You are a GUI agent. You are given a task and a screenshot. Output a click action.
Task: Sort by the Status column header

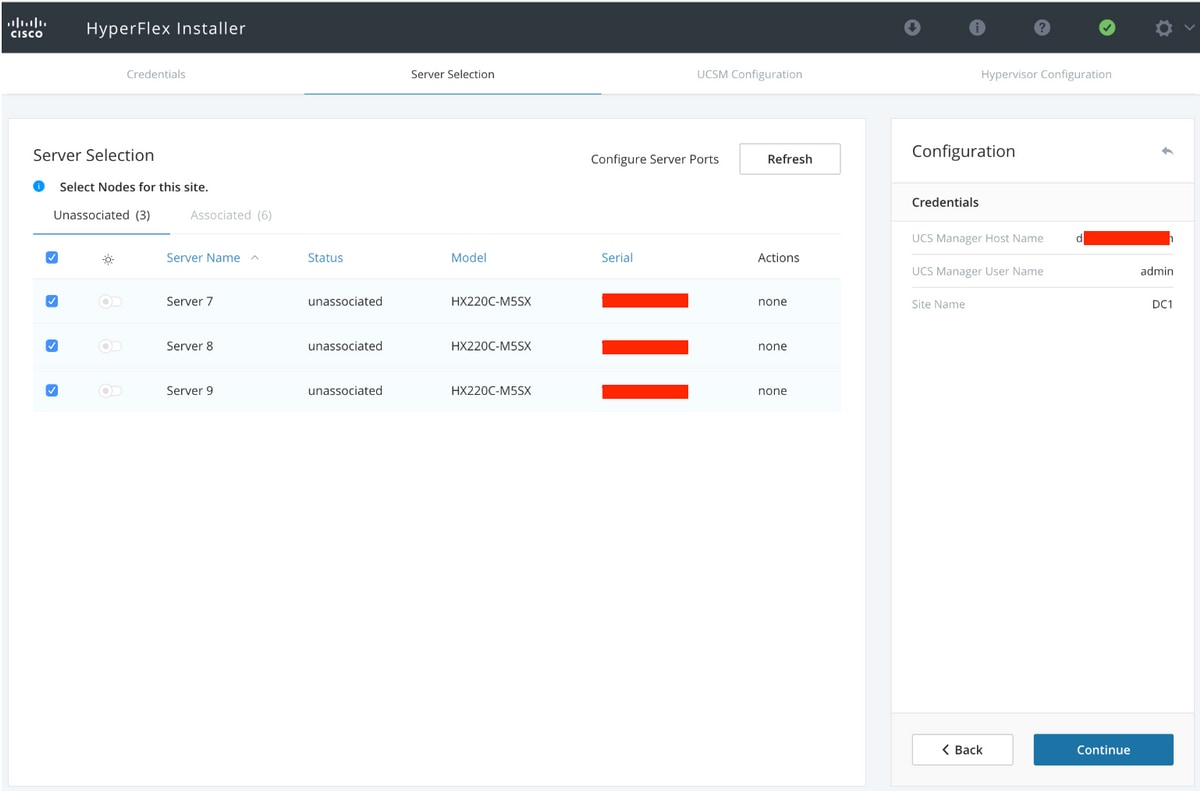coord(325,258)
